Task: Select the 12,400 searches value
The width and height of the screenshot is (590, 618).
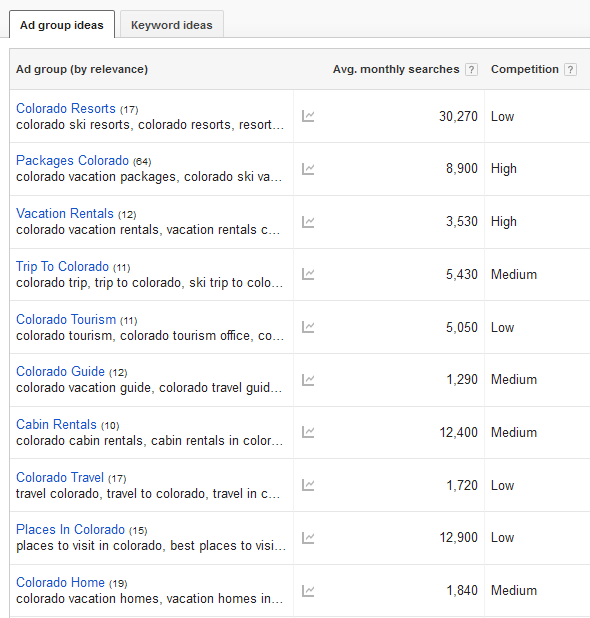Action: tap(458, 432)
